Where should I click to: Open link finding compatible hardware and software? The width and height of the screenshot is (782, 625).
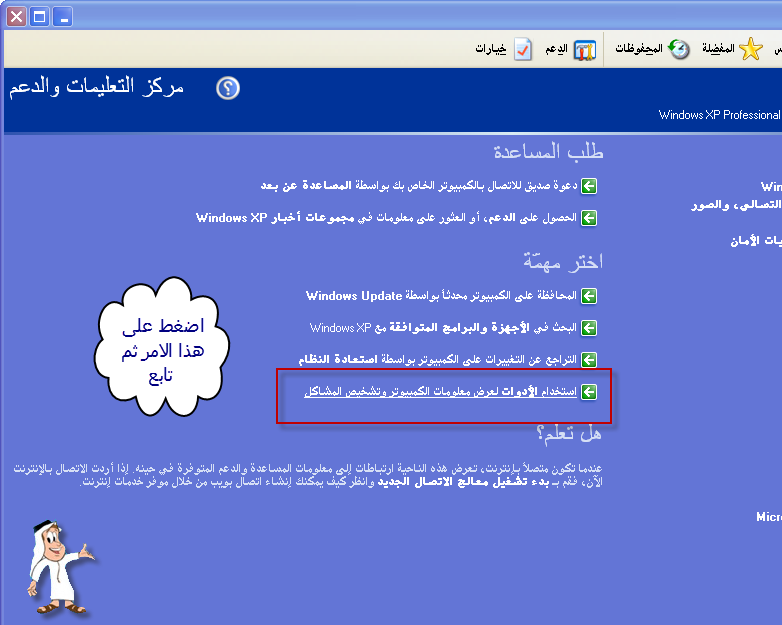pos(443,328)
